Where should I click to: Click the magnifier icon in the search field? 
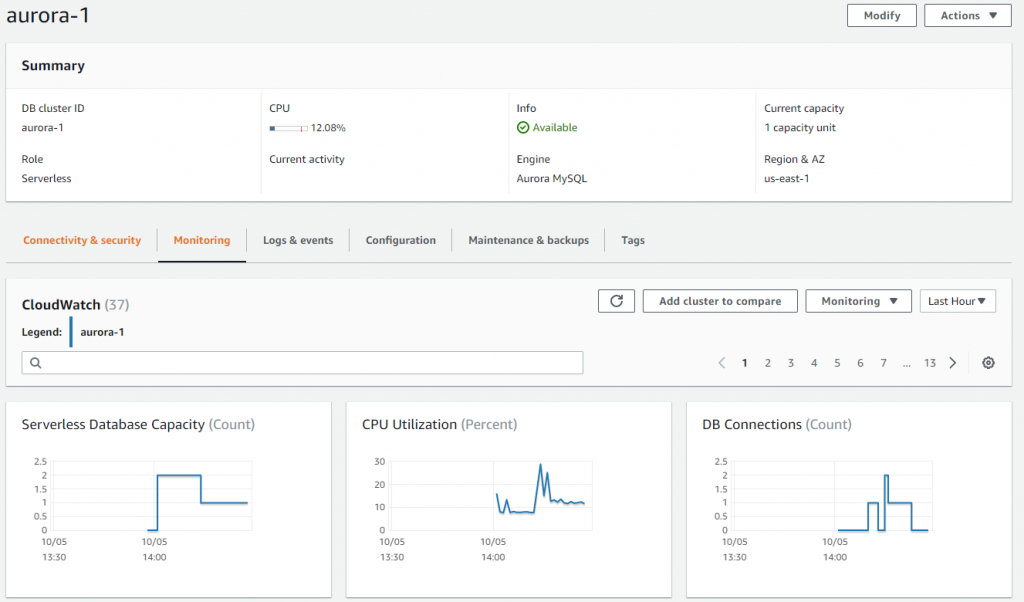pyautogui.click(x=36, y=363)
